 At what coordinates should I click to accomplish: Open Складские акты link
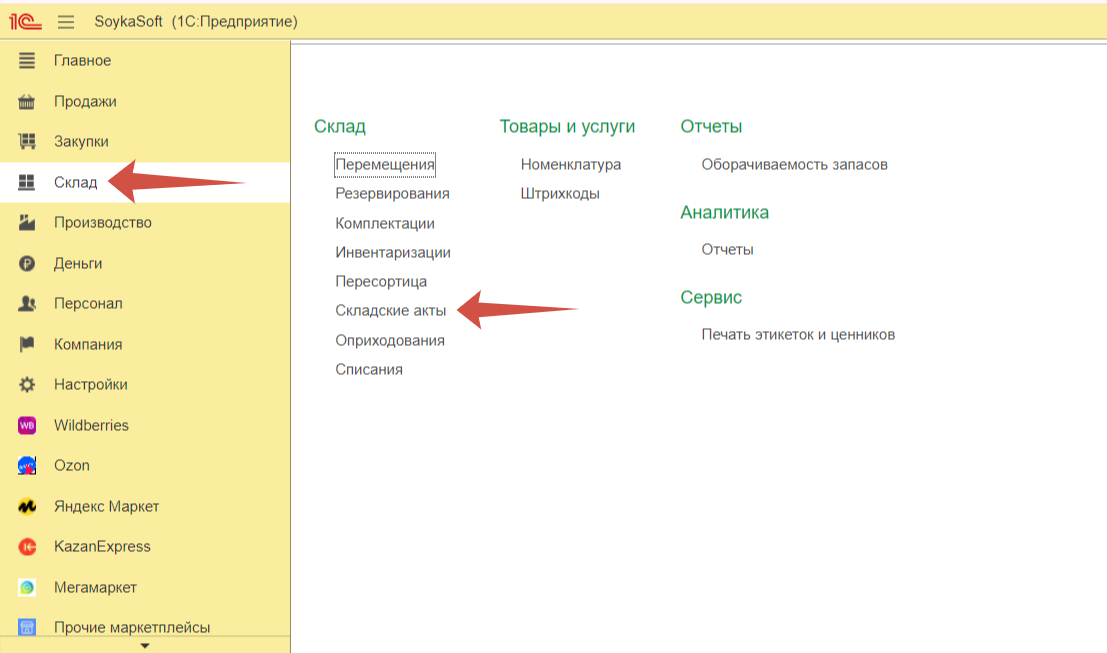[x=390, y=311]
